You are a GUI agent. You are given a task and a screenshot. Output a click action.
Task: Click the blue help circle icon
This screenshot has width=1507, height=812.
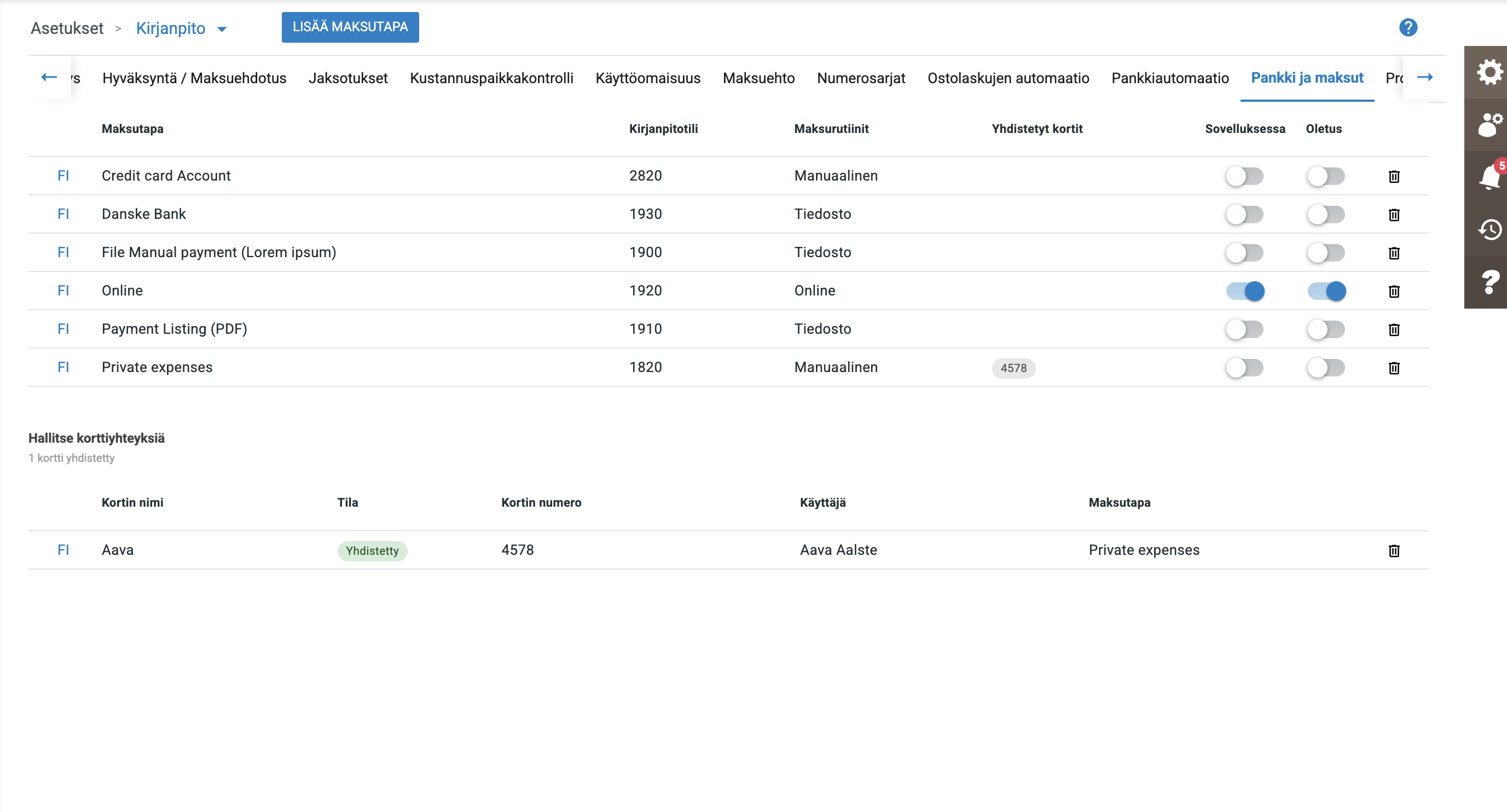1407,27
